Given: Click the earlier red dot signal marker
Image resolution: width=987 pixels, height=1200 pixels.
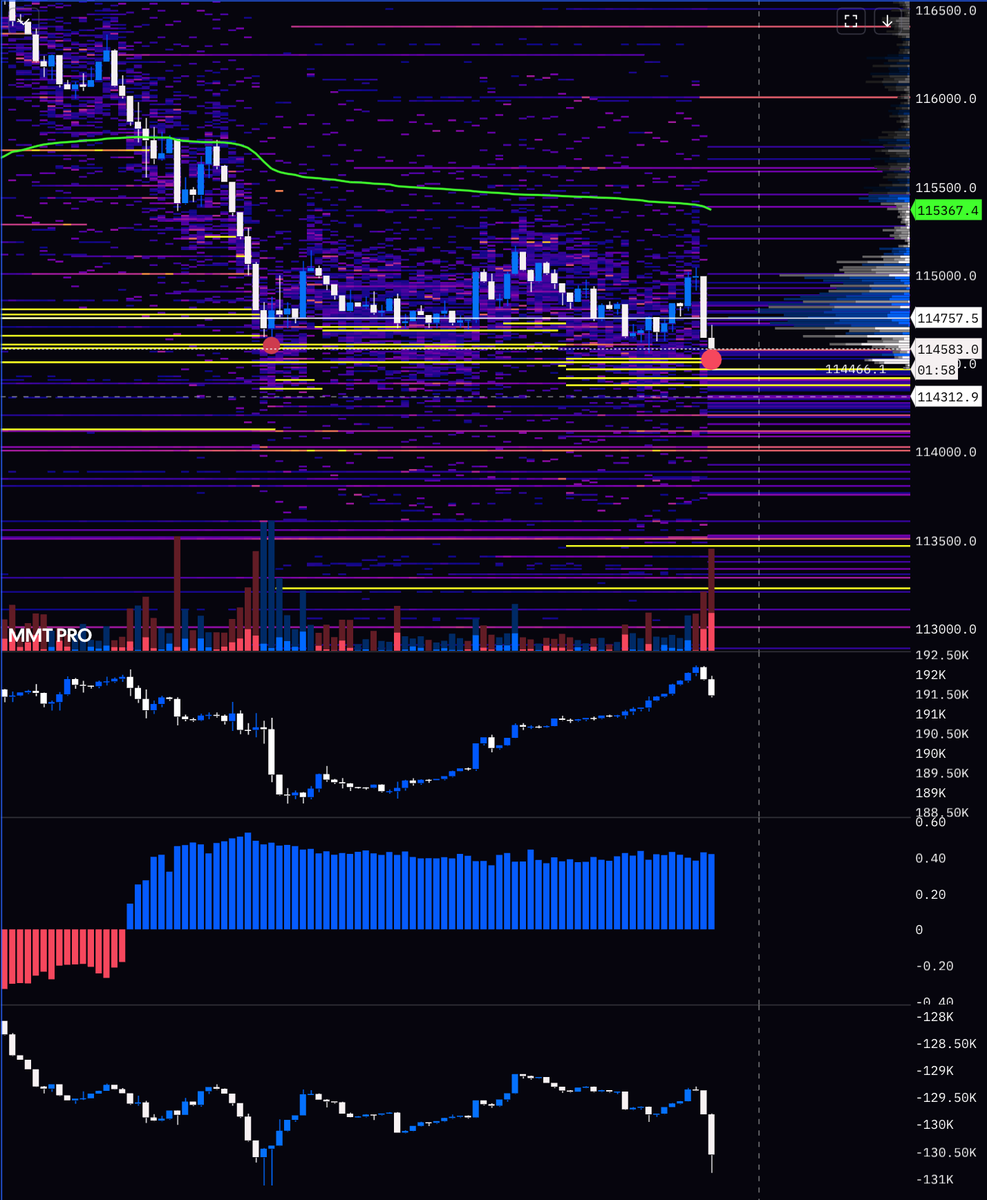Looking at the screenshot, I should click(272, 345).
